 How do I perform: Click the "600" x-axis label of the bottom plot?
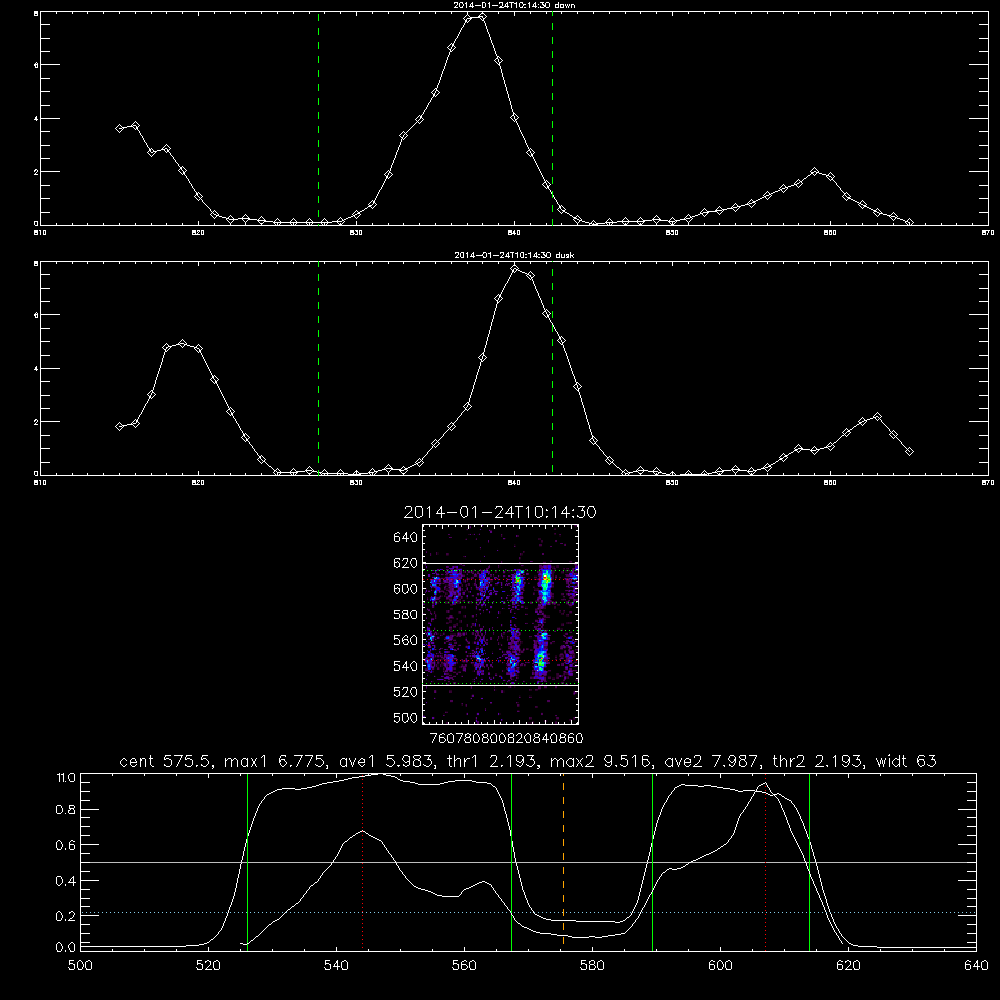click(720, 966)
